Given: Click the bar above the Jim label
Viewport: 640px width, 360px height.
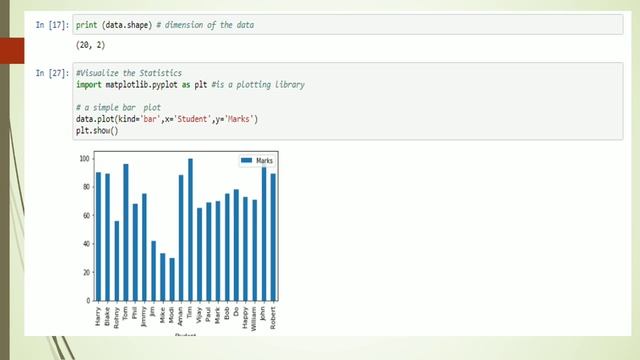Looking at the screenshot, I should click(153, 271).
